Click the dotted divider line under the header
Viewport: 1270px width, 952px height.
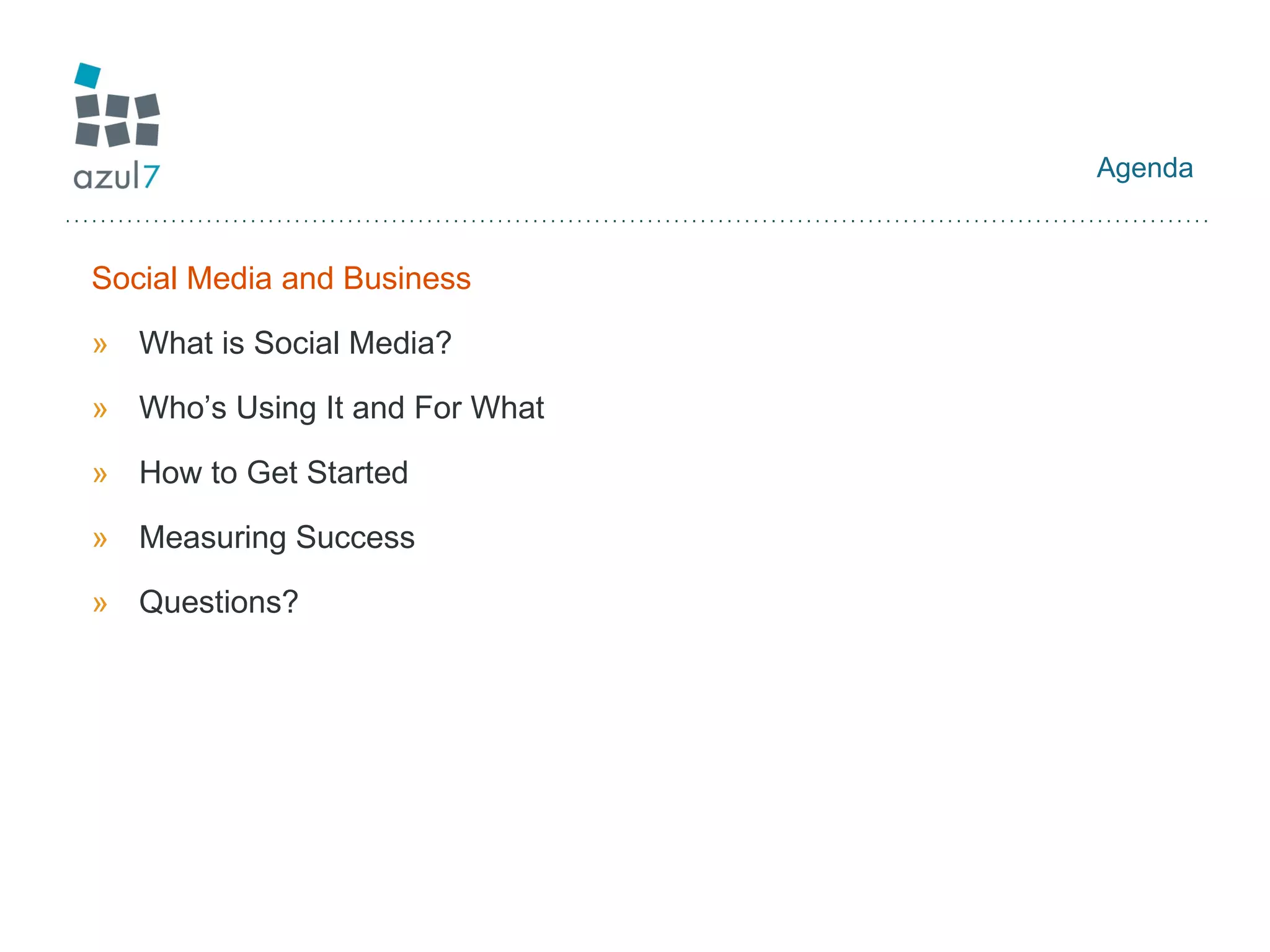[x=637, y=221]
